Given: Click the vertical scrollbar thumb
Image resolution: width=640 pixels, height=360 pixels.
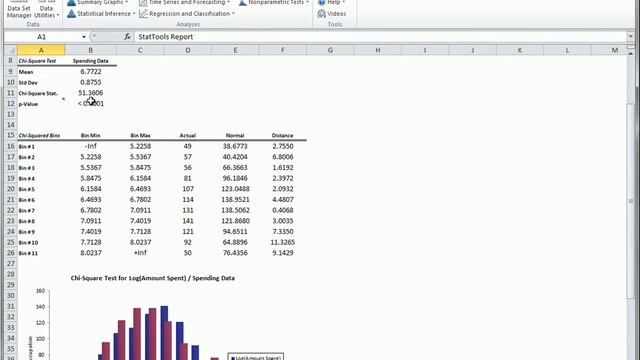Looking at the screenshot, I should point(631,202).
